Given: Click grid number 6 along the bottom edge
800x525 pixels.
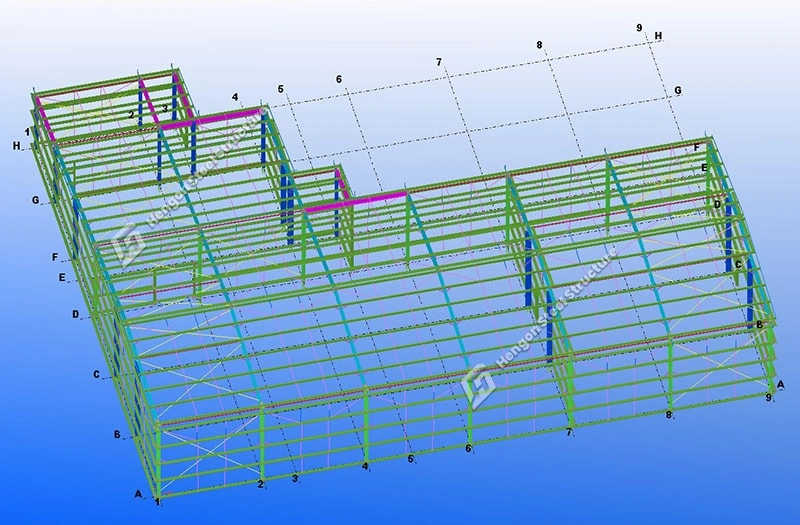Looking at the screenshot, I should point(468,449).
